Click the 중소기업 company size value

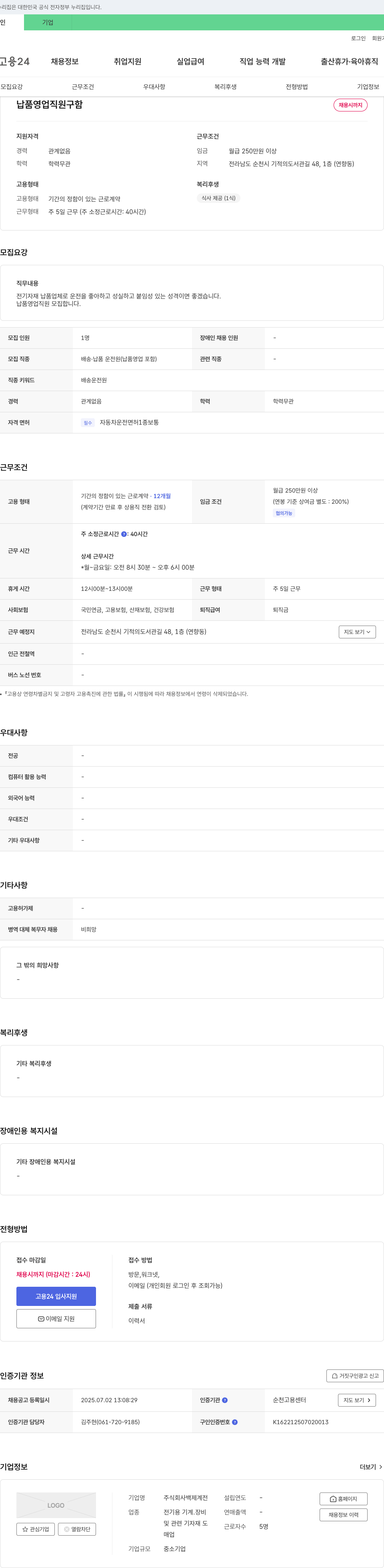pos(174,1548)
